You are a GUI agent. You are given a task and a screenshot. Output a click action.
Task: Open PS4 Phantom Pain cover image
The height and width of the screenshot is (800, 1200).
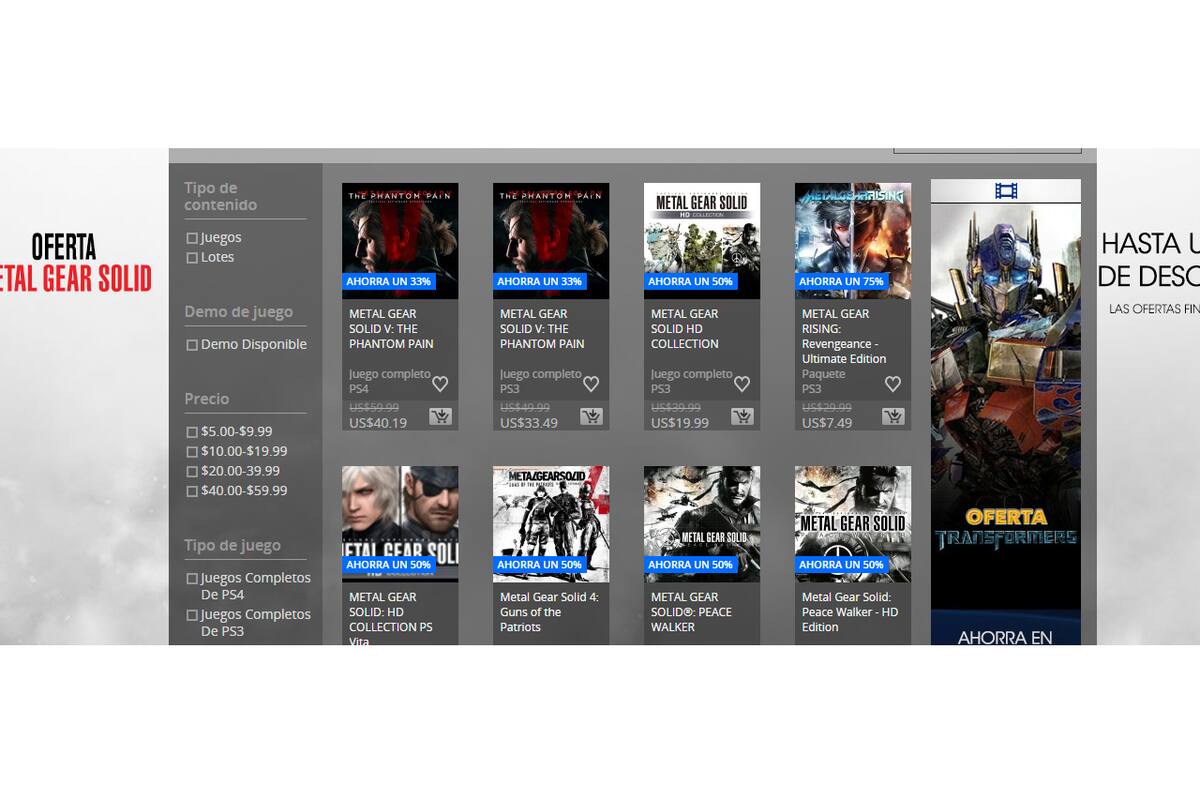click(400, 241)
